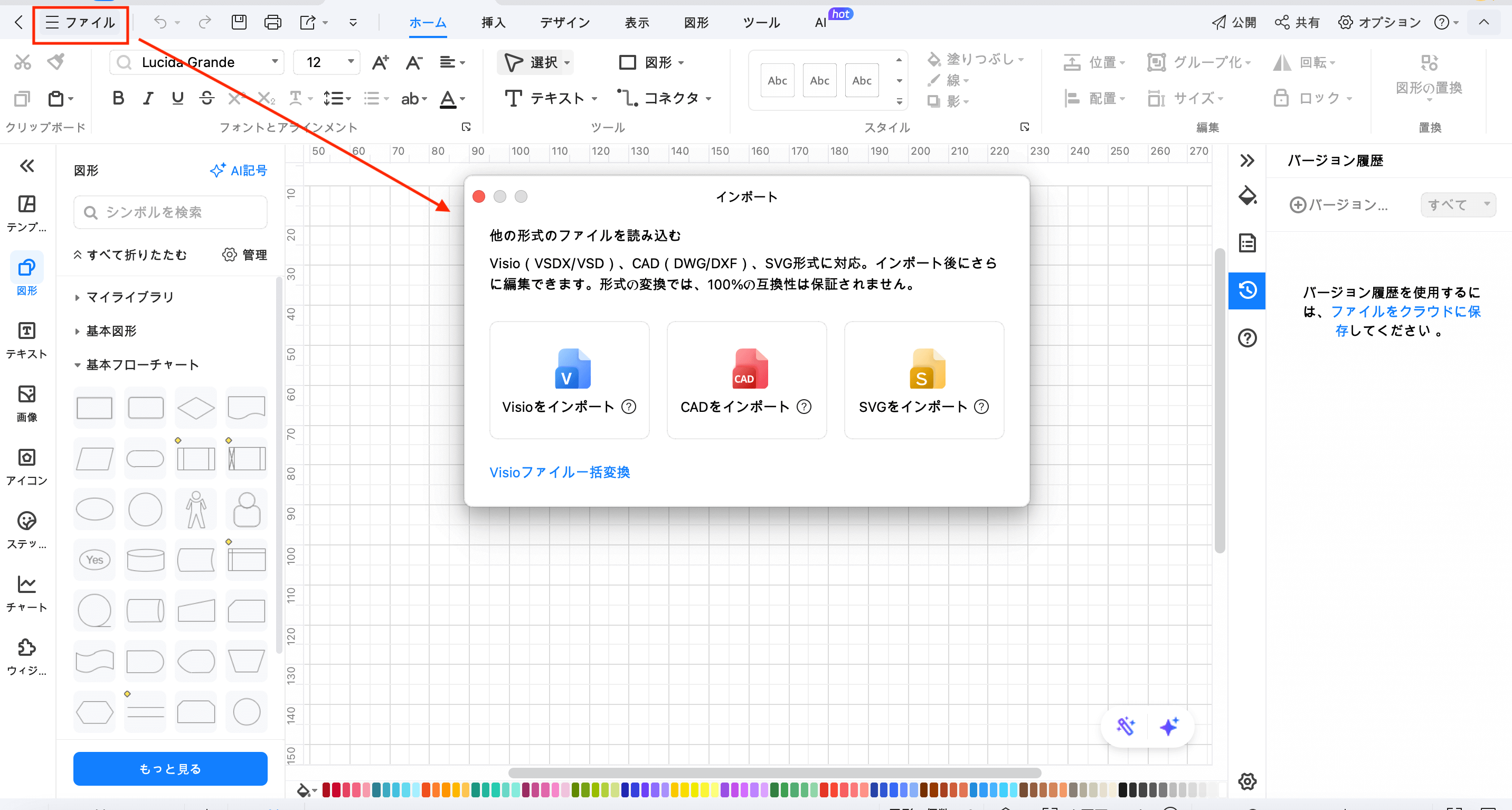This screenshot has height=810, width=1512.
Task: Switch to the デザイン tab
Action: point(565,22)
